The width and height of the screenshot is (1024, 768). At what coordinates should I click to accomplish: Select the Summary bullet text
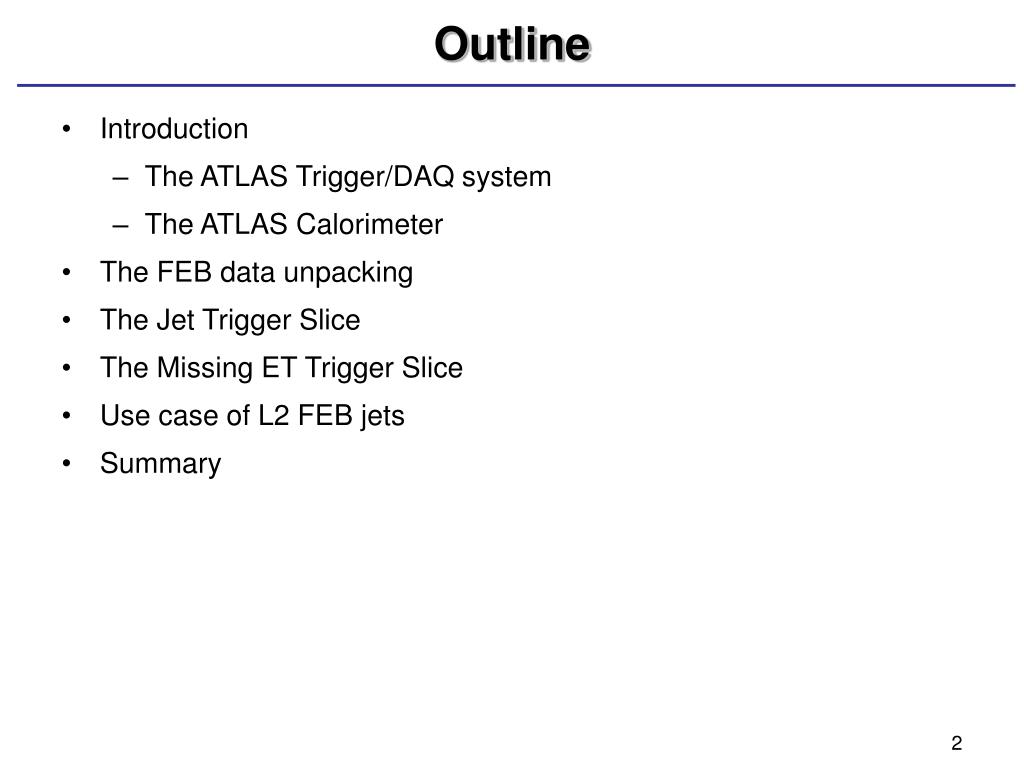[160, 464]
